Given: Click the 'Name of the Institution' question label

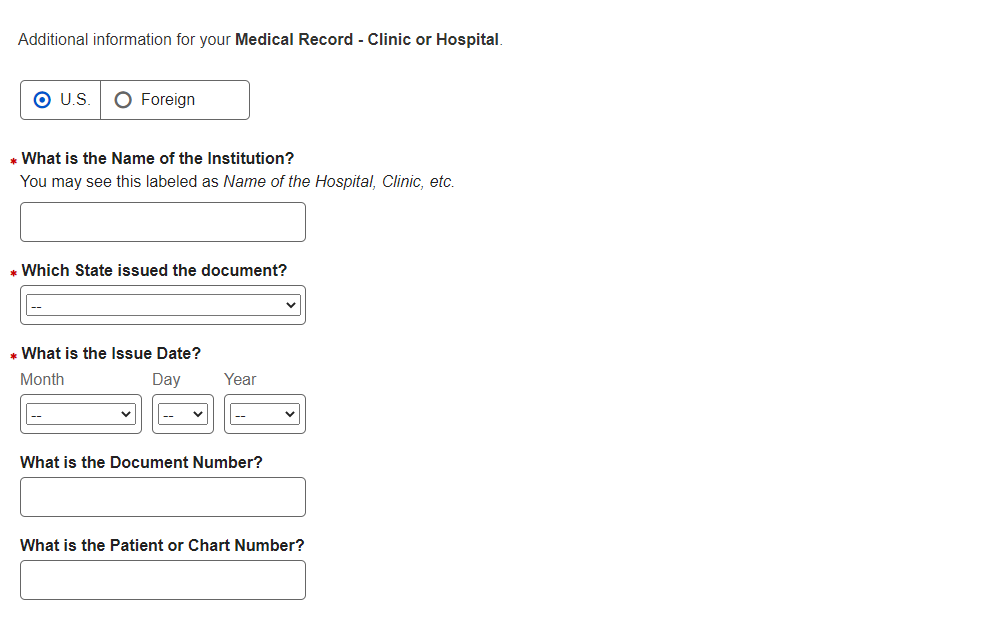Looking at the screenshot, I should pos(158,158).
